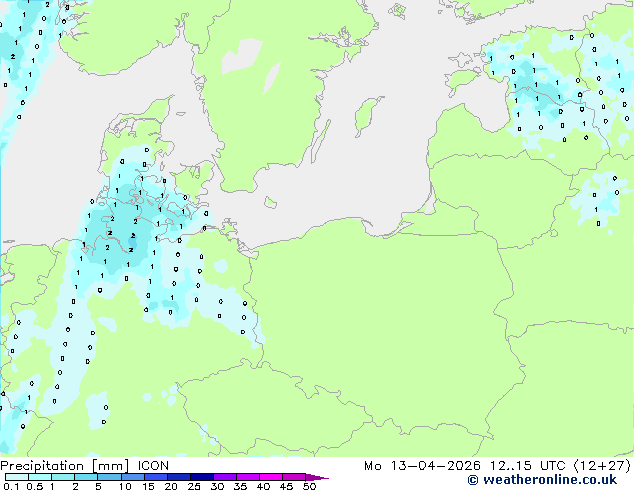Click the over-50 mm arrow tip of legend
Viewport: 634px width, 490px height.
point(317,477)
